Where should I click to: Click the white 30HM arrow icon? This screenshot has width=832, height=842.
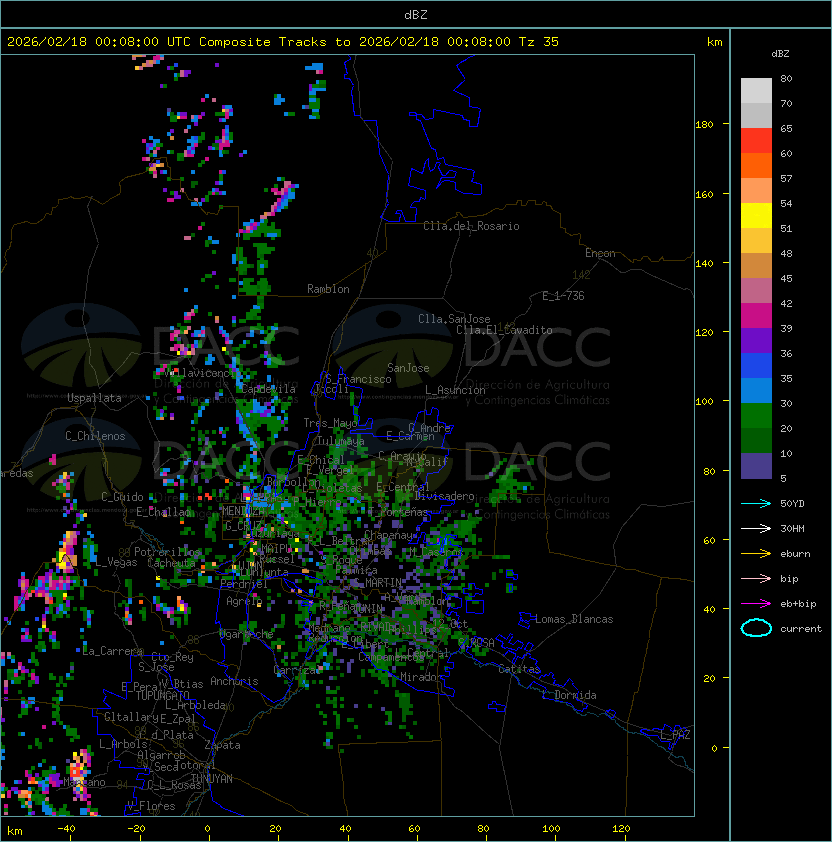(756, 528)
